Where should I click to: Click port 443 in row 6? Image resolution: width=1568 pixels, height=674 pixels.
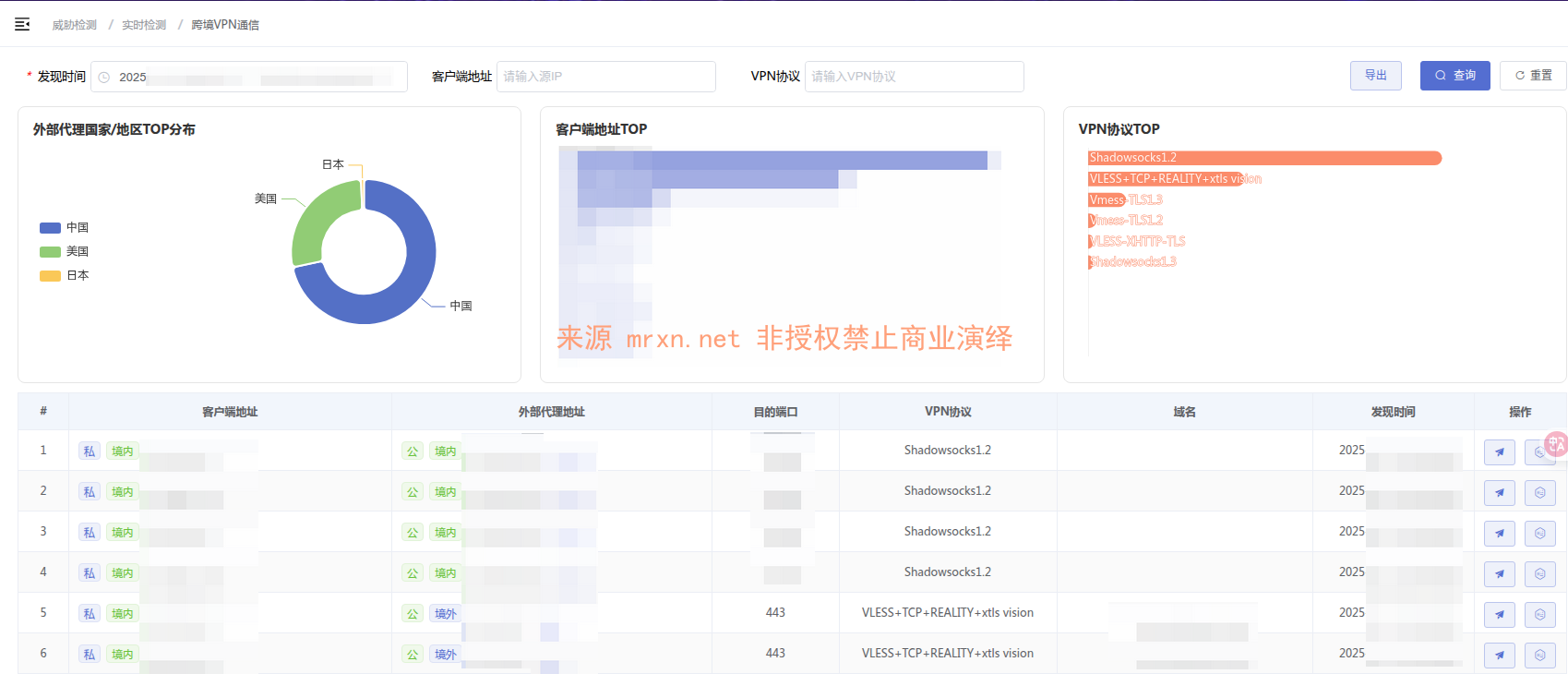pyautogui.click(x=775, y=654)
